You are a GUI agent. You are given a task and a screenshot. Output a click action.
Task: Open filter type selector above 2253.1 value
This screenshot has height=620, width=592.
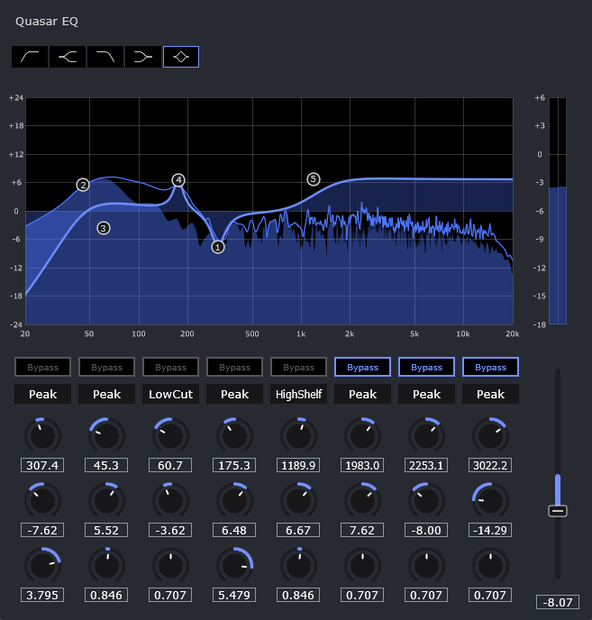click(x=427, y=394)
